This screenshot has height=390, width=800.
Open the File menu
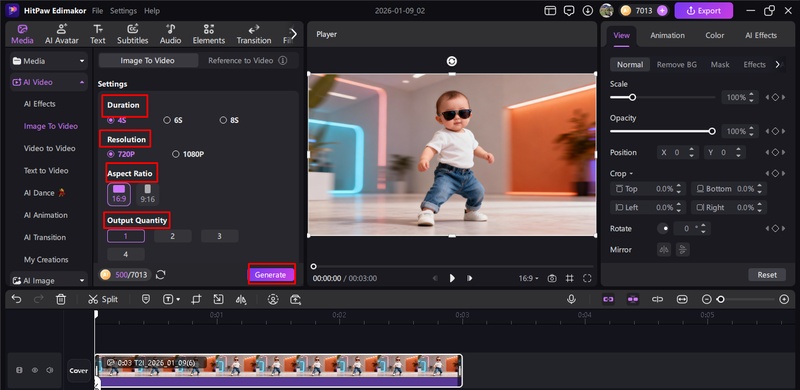point(97,10)
